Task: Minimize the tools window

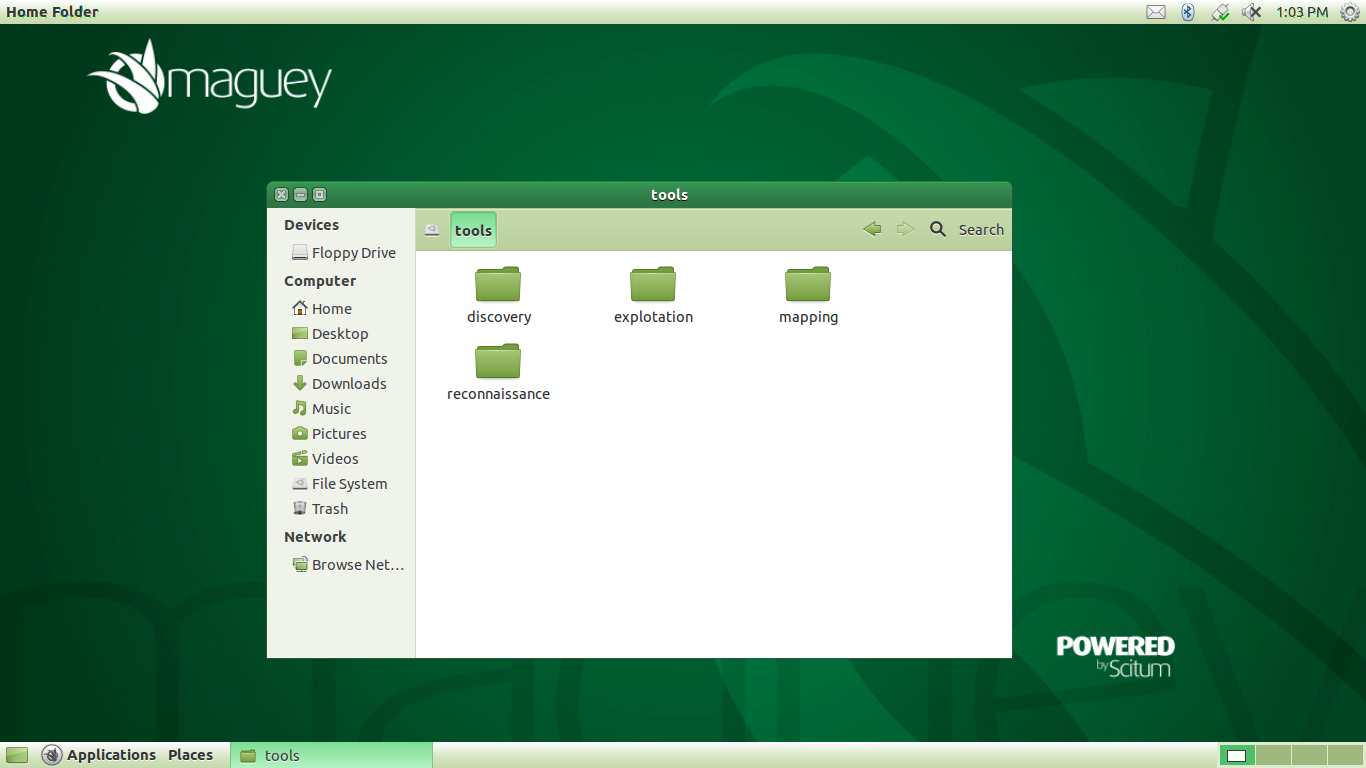Action: coord(301,195)
